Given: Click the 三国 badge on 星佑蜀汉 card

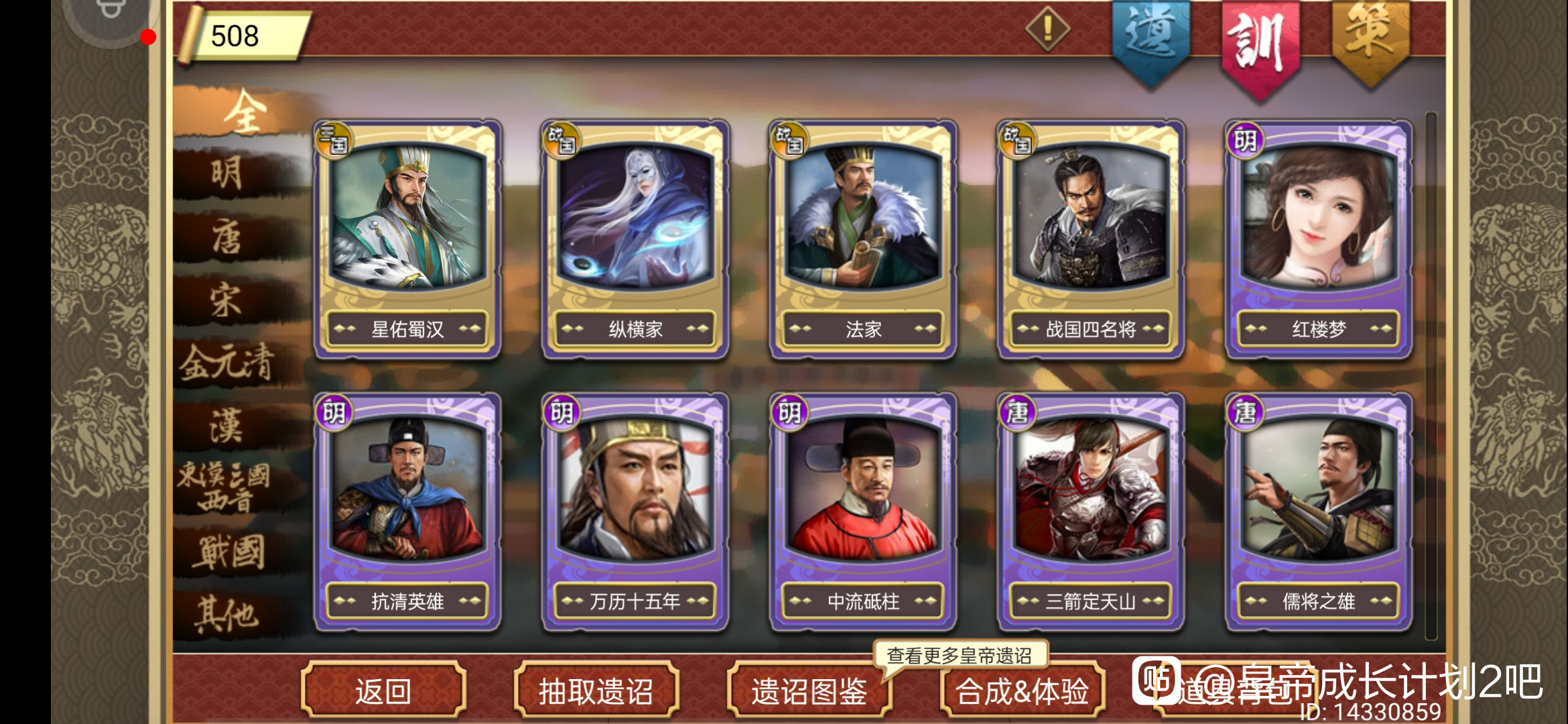Looking at the screenshot, I should (x=334, y=141).
